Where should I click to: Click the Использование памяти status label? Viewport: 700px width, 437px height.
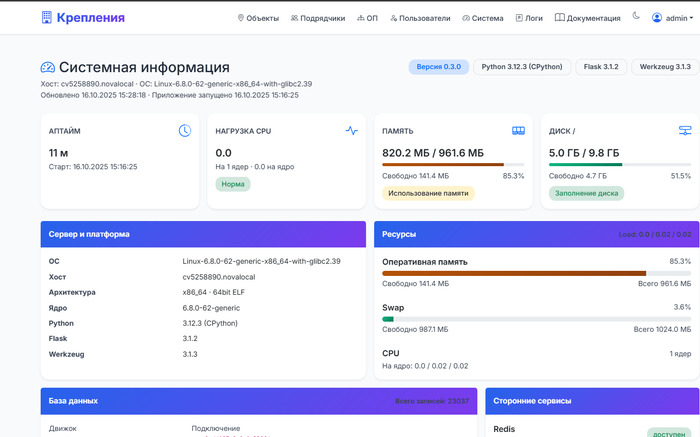pos(428,193)
